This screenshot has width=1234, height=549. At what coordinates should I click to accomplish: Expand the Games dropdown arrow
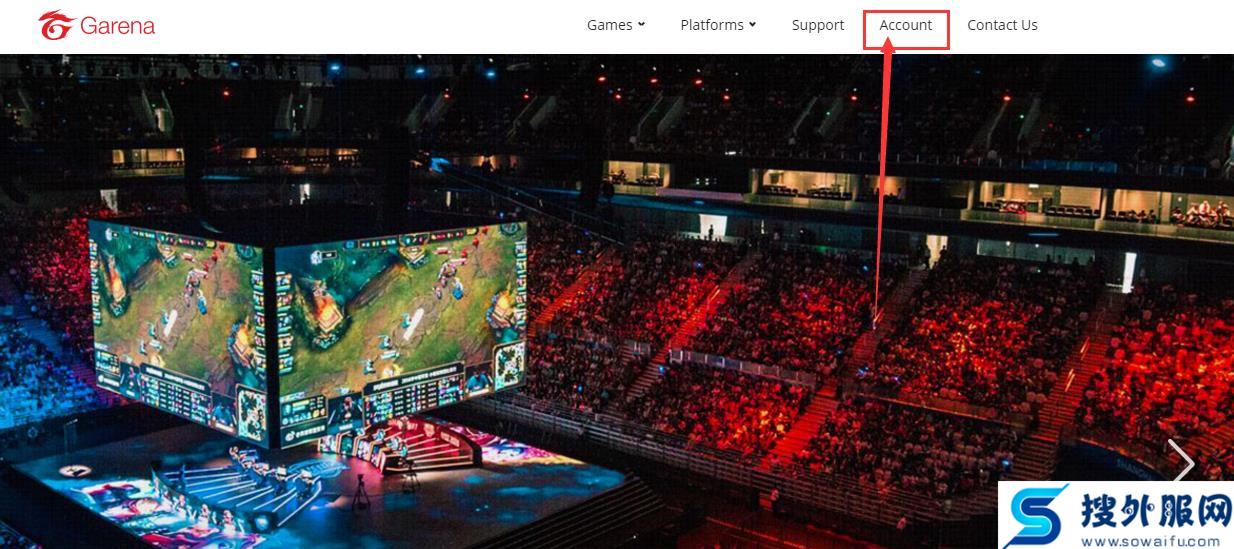click(x=641, y=25)
